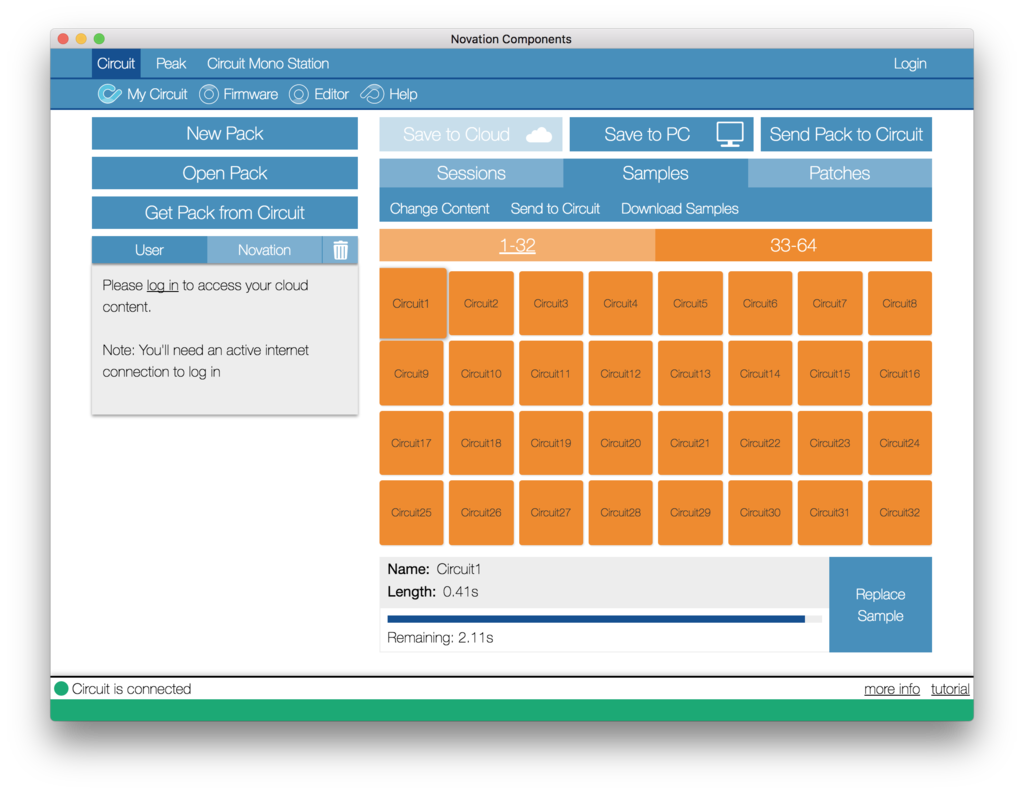Viewport: 1024px width, 793px height.
Task: Click the Firmware circle icon
Action: (x=209, y=94)
